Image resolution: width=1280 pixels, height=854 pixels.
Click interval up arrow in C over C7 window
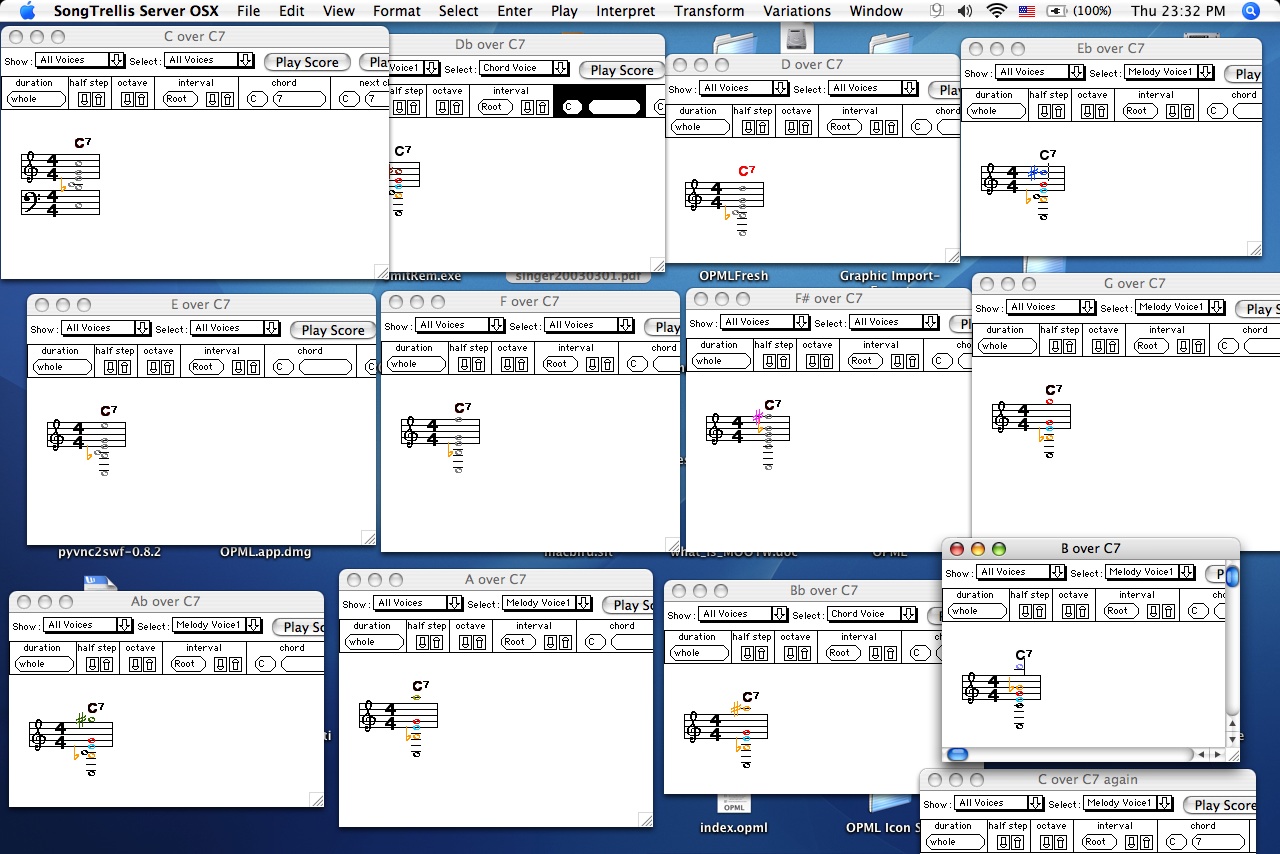pos(227,99)
